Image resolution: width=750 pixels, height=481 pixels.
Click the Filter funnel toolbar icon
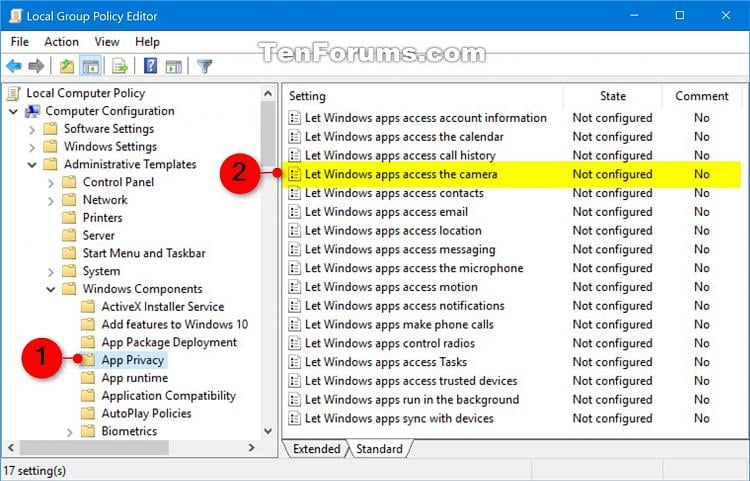tap(205, 66)
